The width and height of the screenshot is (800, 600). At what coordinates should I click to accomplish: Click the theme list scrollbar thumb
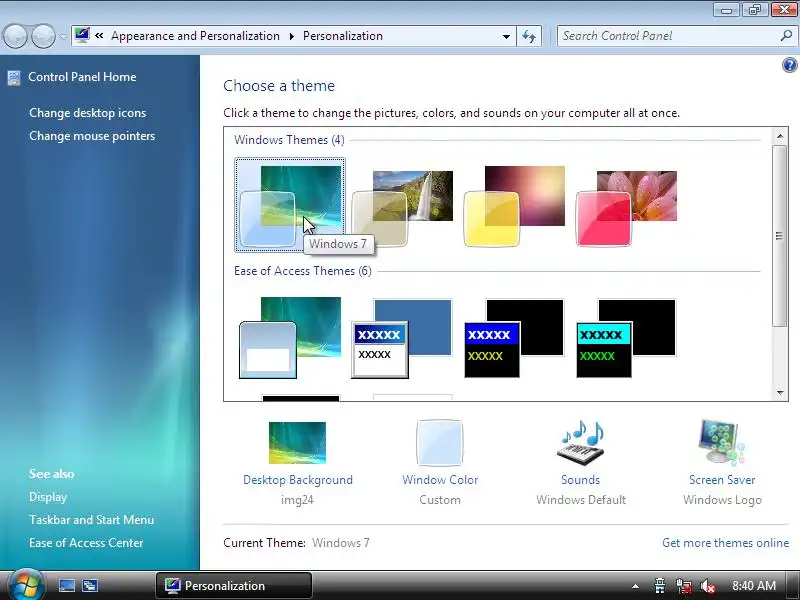[x=780, y=236]
